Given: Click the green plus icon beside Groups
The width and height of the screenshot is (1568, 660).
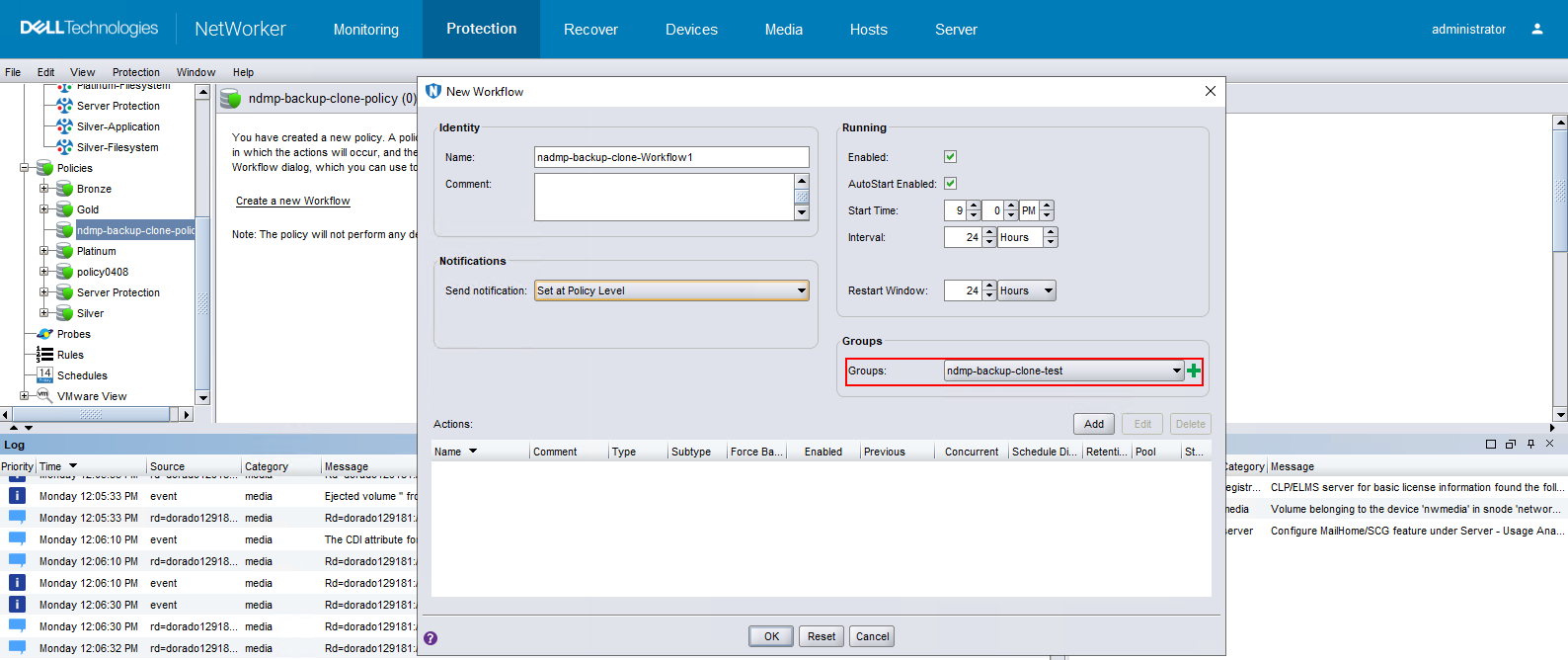Looking at the screenshot, I should 1194,371.
